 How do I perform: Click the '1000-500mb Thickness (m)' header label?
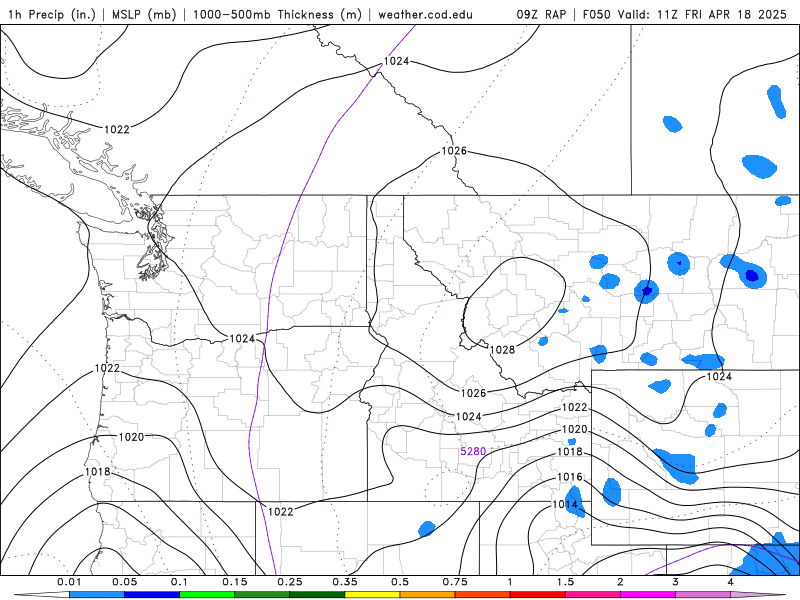[x=277, y=14]
